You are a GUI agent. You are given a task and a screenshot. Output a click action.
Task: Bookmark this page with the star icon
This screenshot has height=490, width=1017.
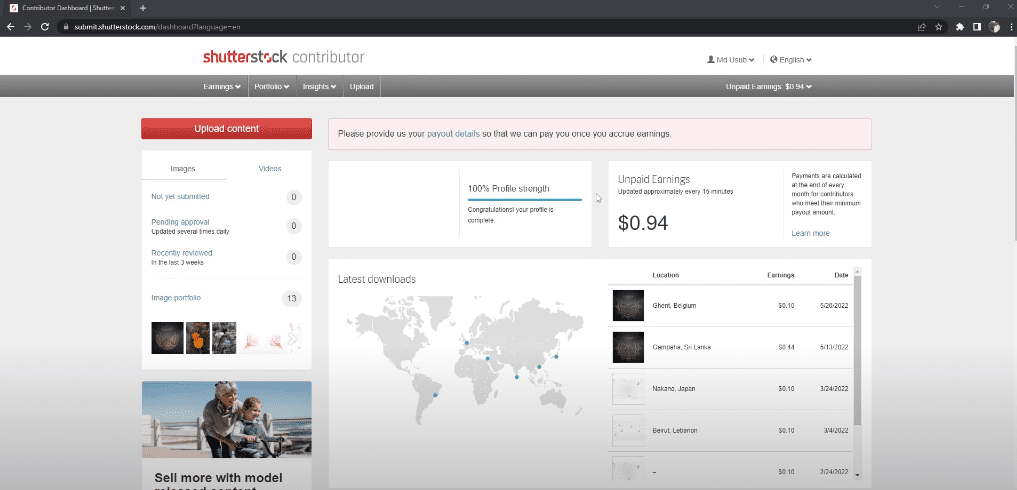click(x=938, y=26)
